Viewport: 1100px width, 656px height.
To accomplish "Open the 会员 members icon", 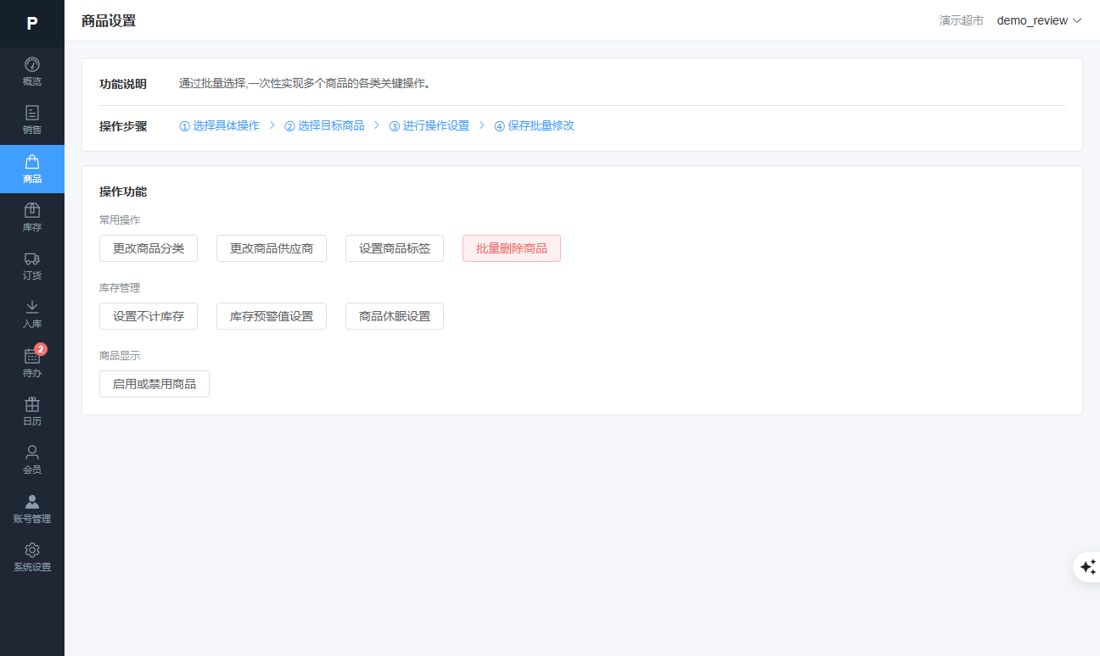I will click(x=32, y=460).
